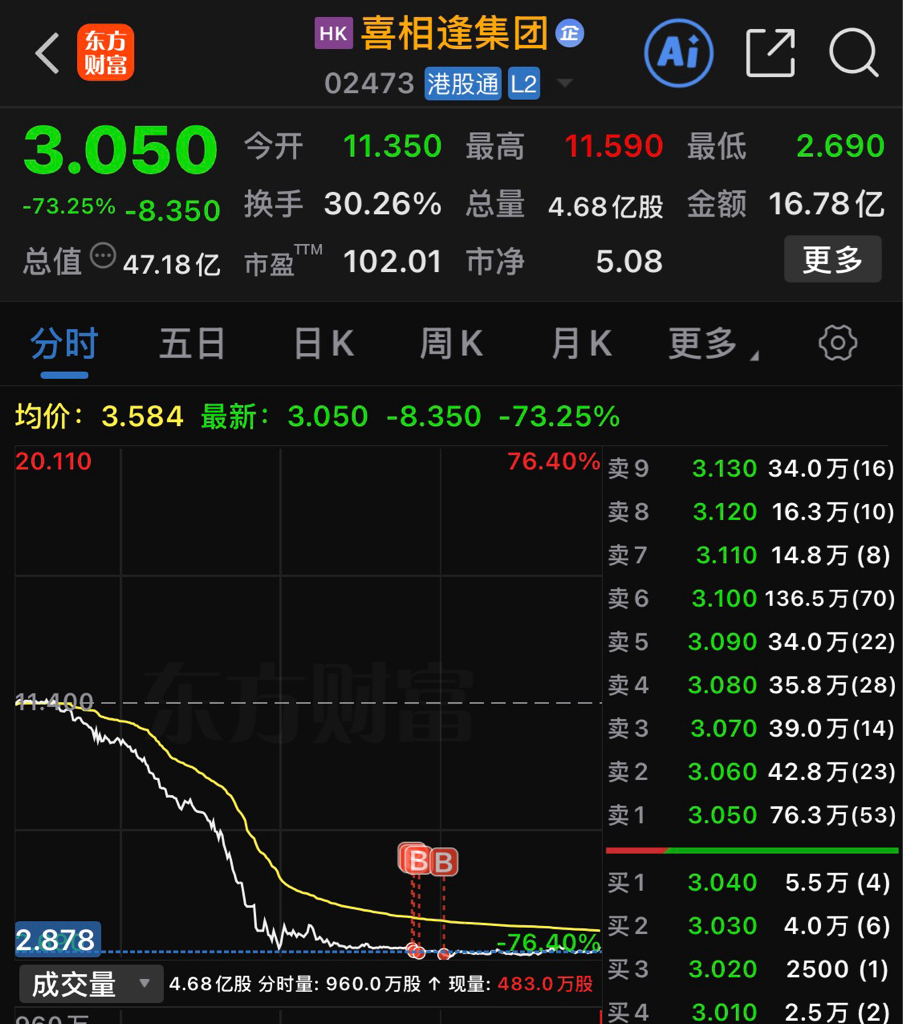Image resolution: width=903 pixels, height=1024 pixels.
Task: Tap the 港股通 badge
Action: (463, 84)
